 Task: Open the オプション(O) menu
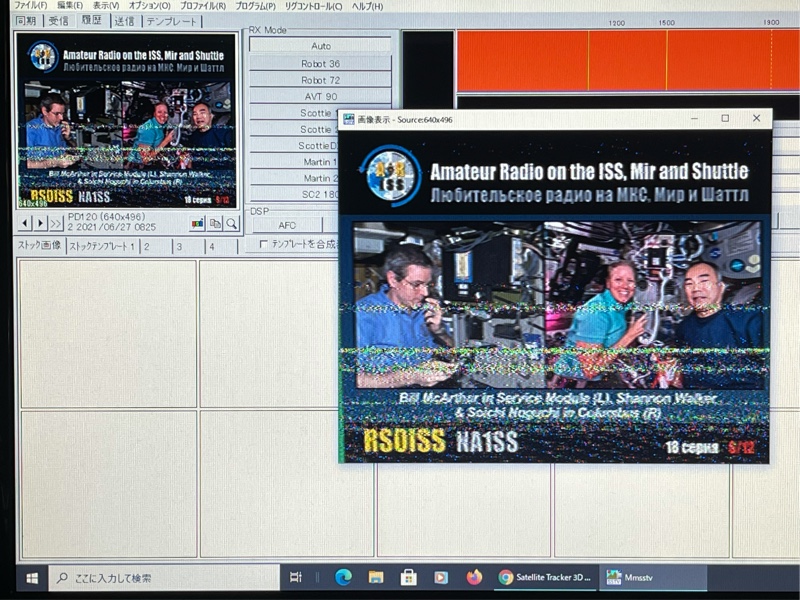(x=149, y=6)
